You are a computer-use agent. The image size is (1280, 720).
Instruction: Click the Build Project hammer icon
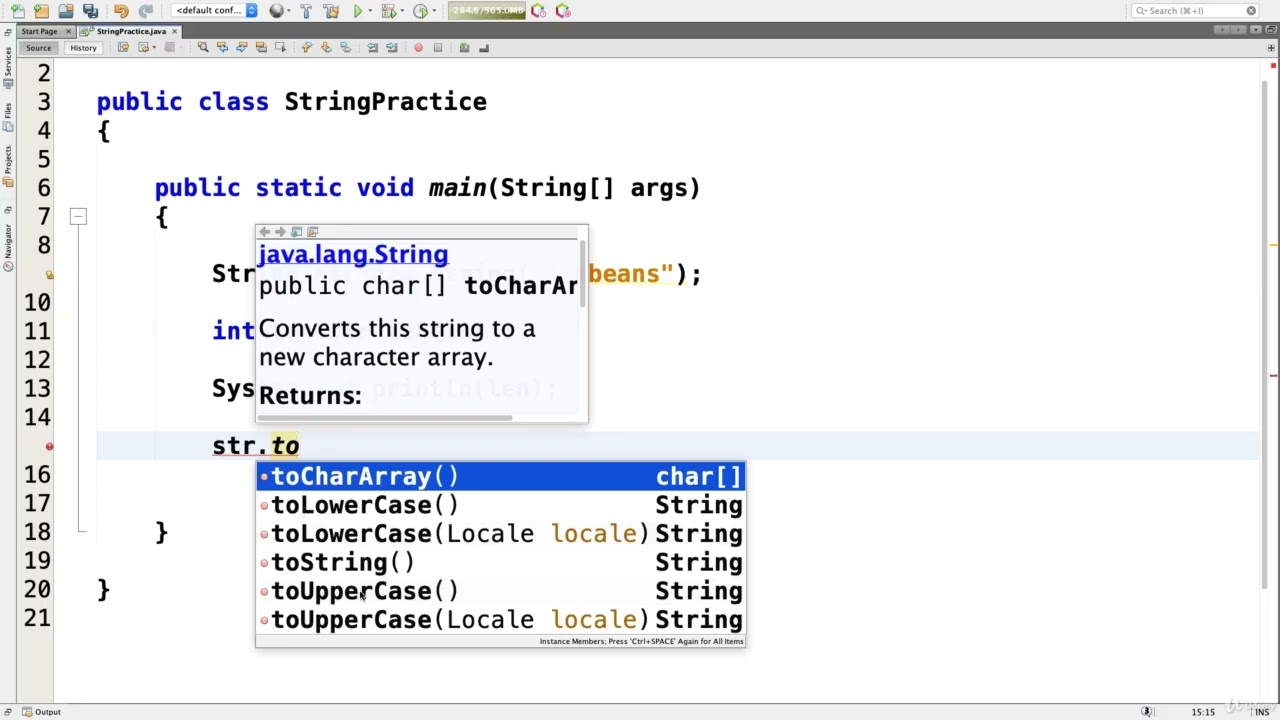pos(305,11)
